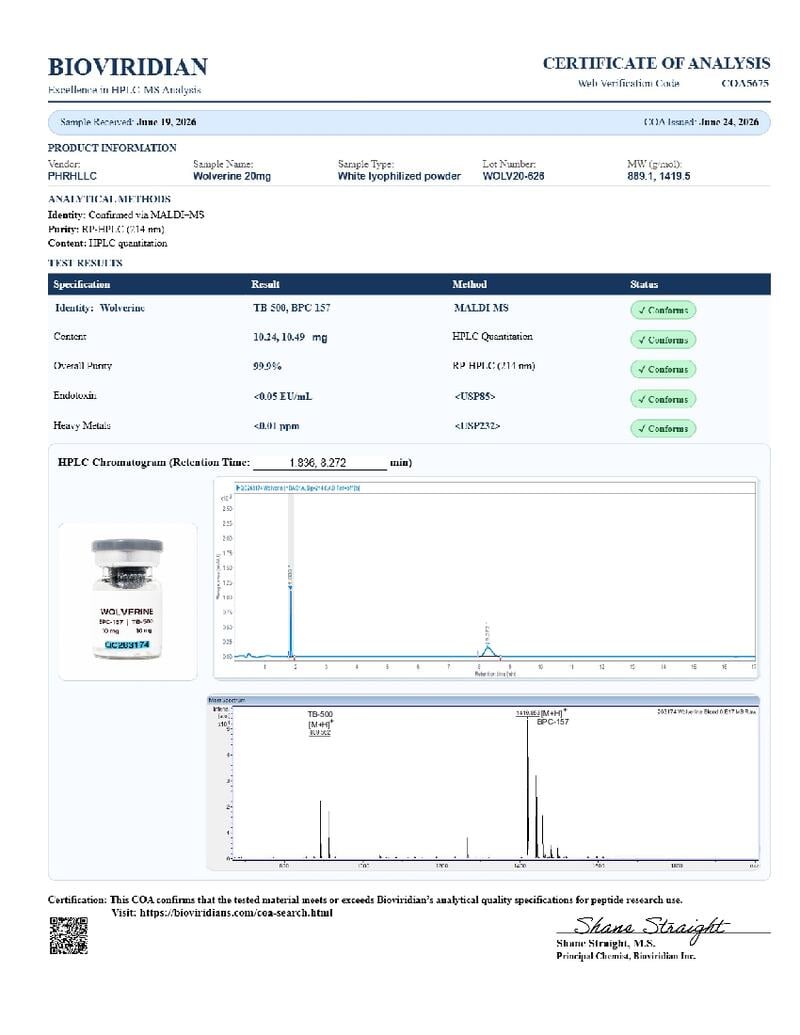Click the Shane Straight signature

(x=651, y=927)
